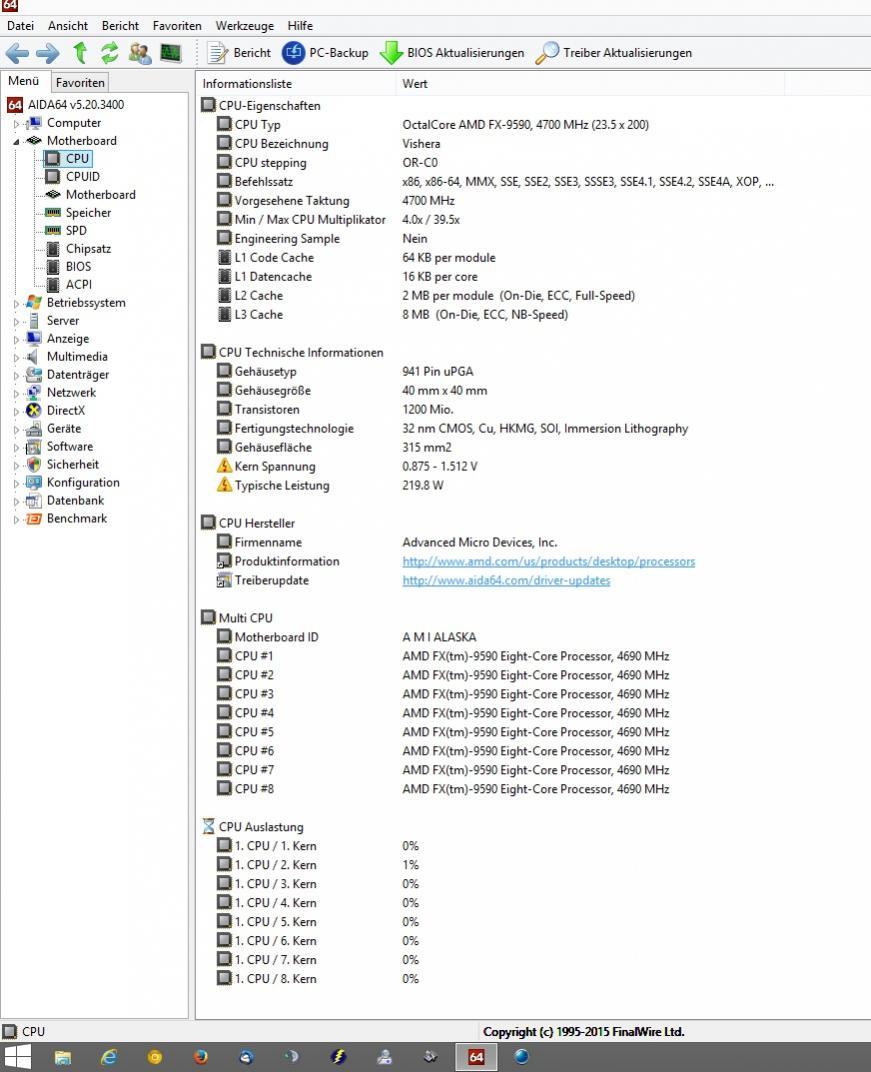Open the Werkzeuge menu
This screenshot has width=871, height=1072.
tap(245, 26)
